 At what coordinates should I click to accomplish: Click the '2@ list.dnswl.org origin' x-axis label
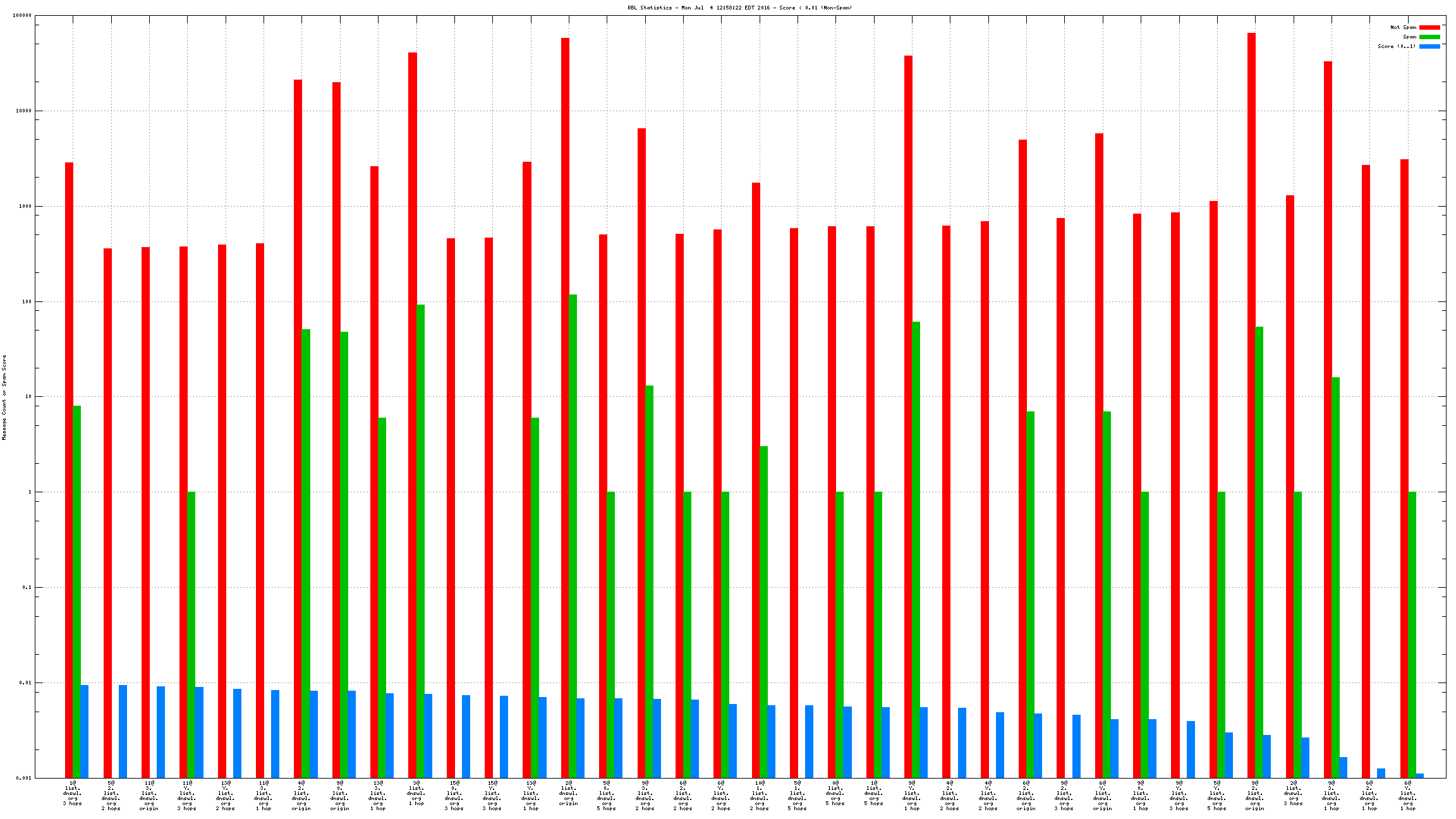point(568,793)
